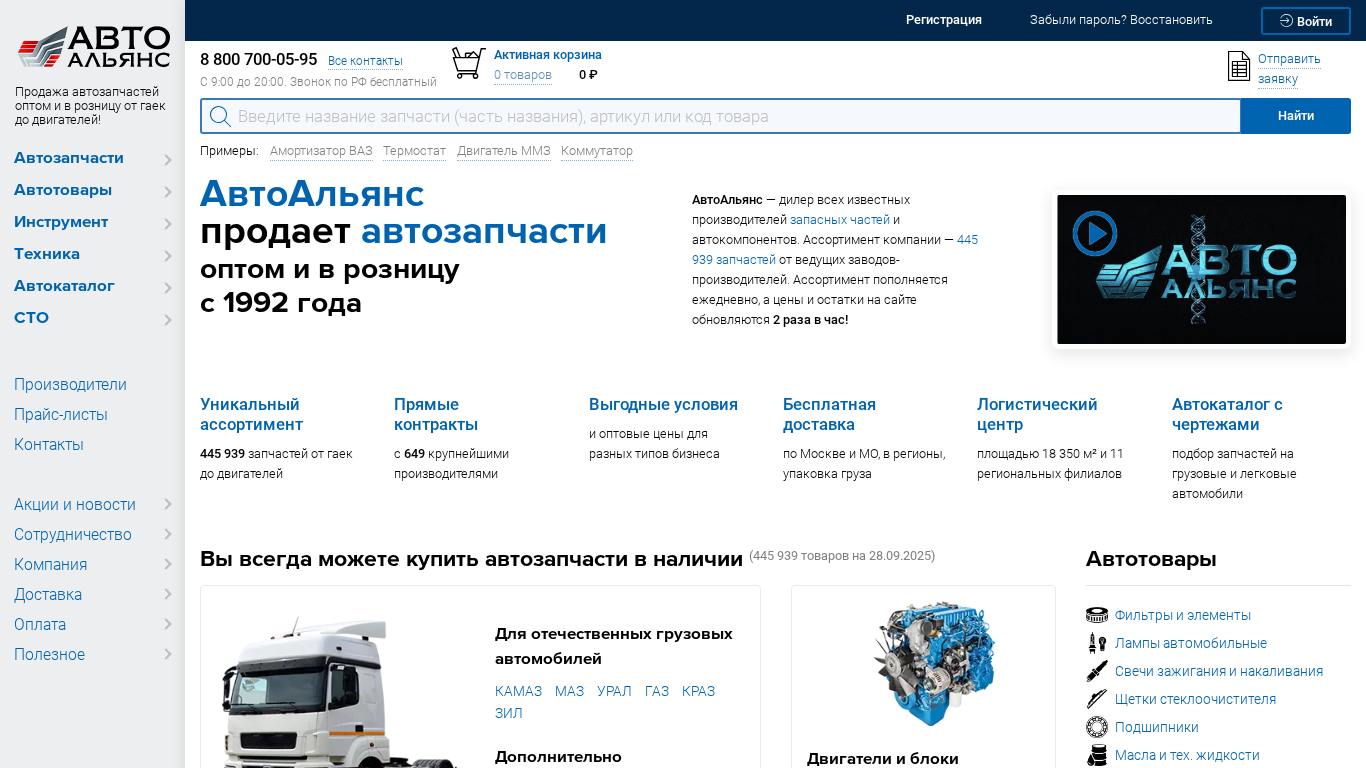Screen dimensions: 1366x768
Task: Open the Инструмент sidebar category
Action: coord(61,222)
